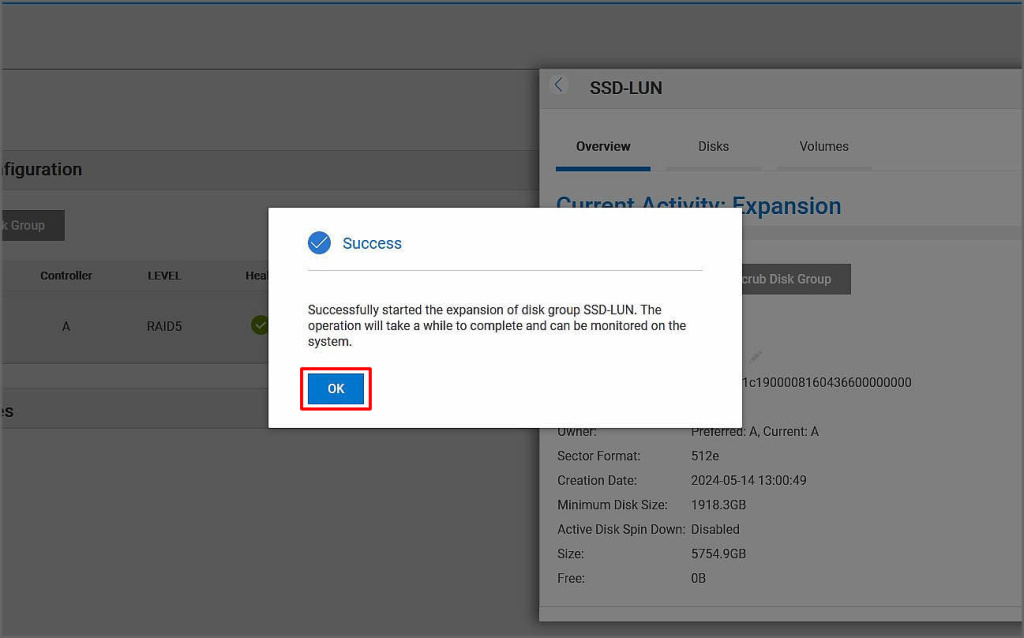Click the Controller A value in the row
This screenshot has height=638, width=1024.
(x=66, y=327)
